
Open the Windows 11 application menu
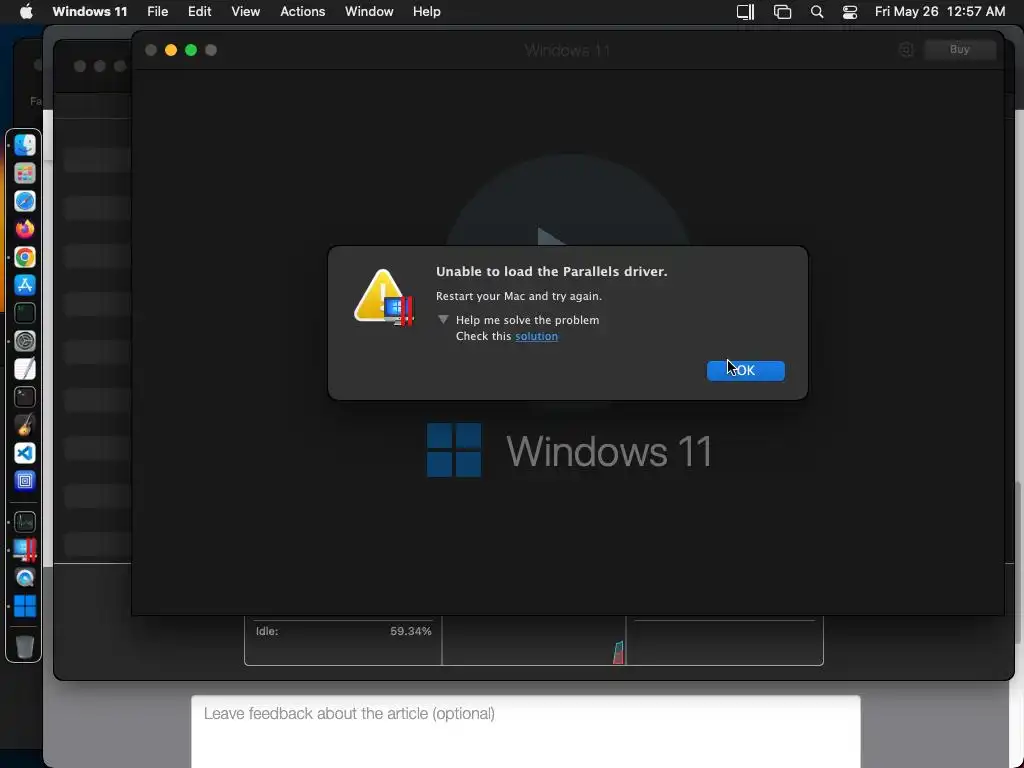89,12
